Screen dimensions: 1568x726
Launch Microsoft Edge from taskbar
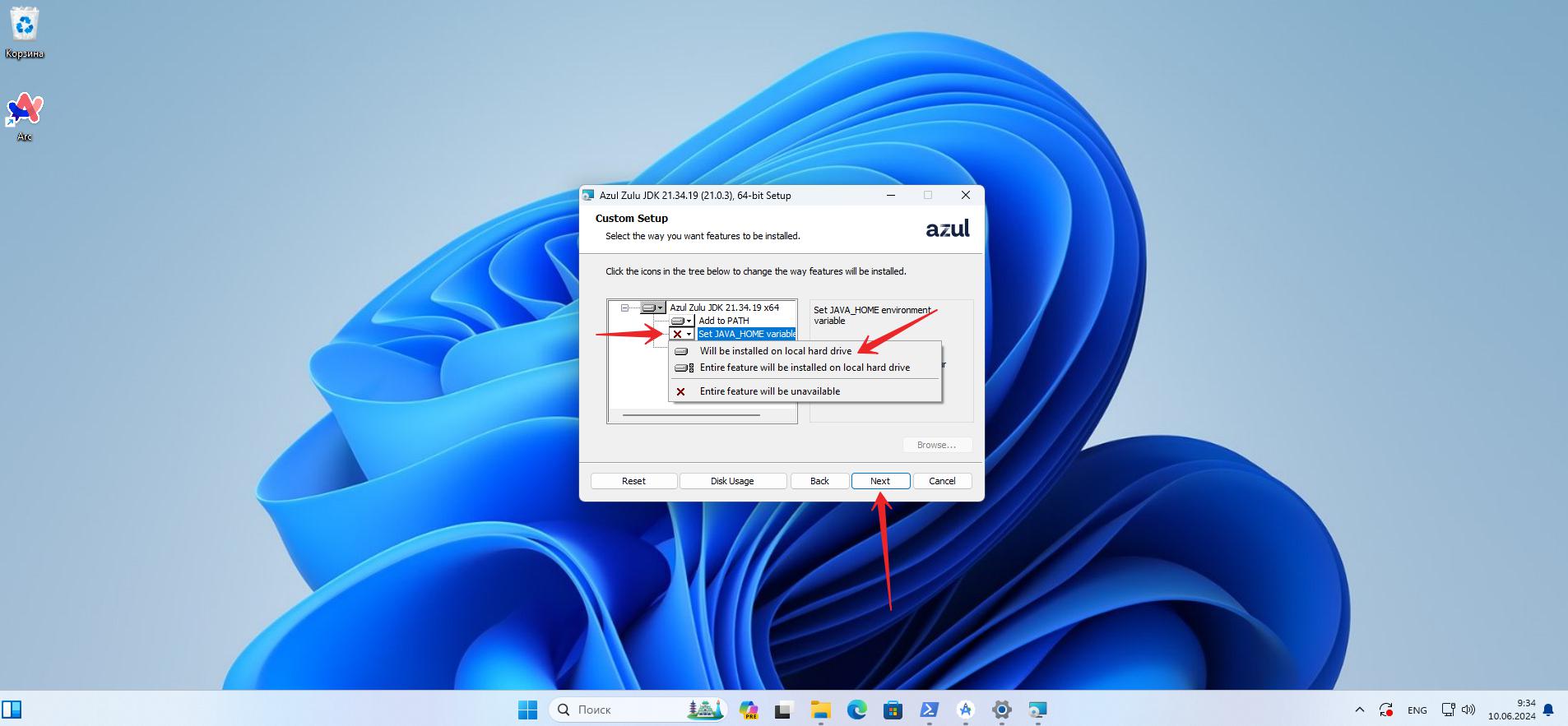click(x=856, y=710)
